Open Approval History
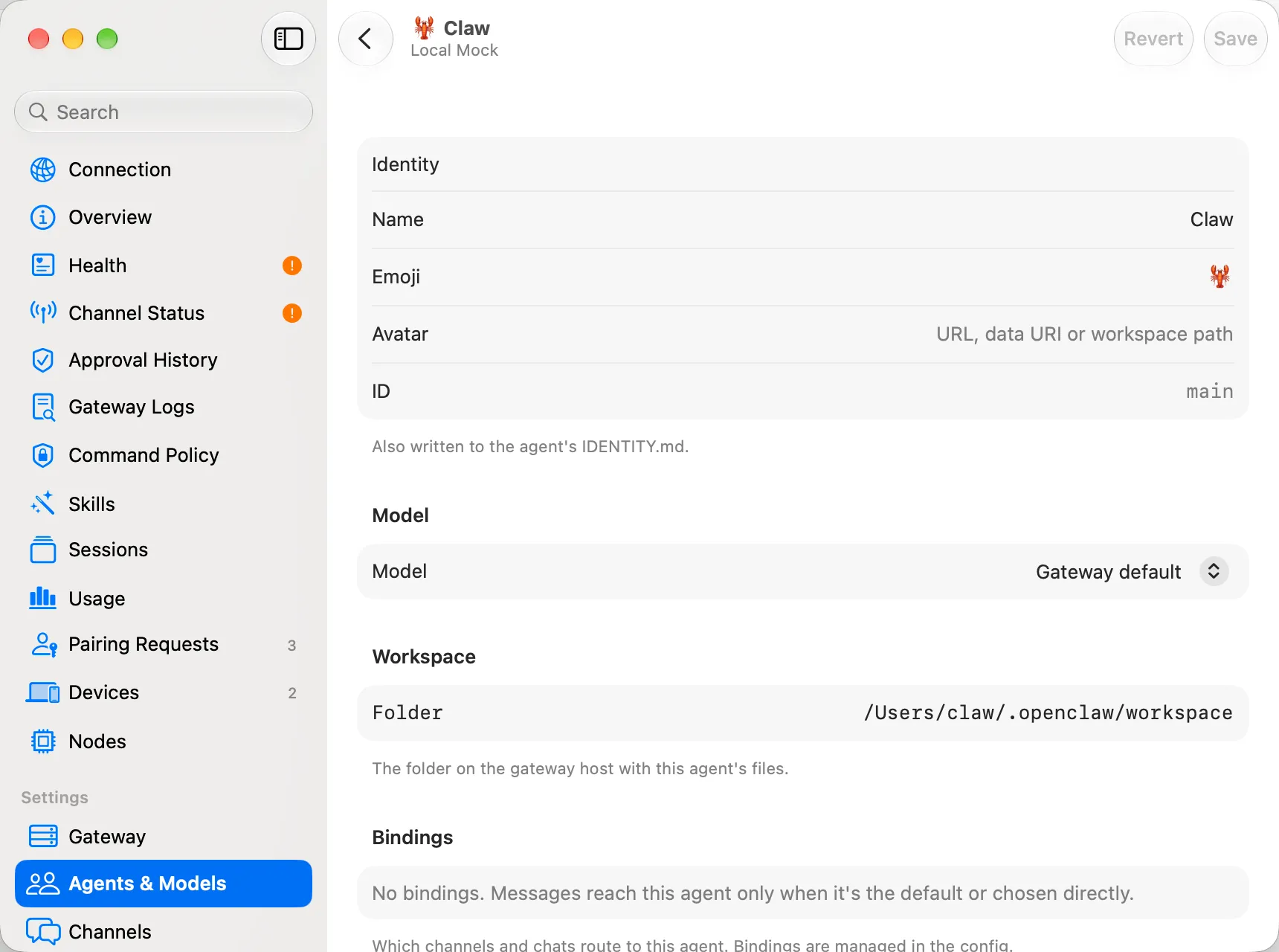 click(x=164, y=360)
